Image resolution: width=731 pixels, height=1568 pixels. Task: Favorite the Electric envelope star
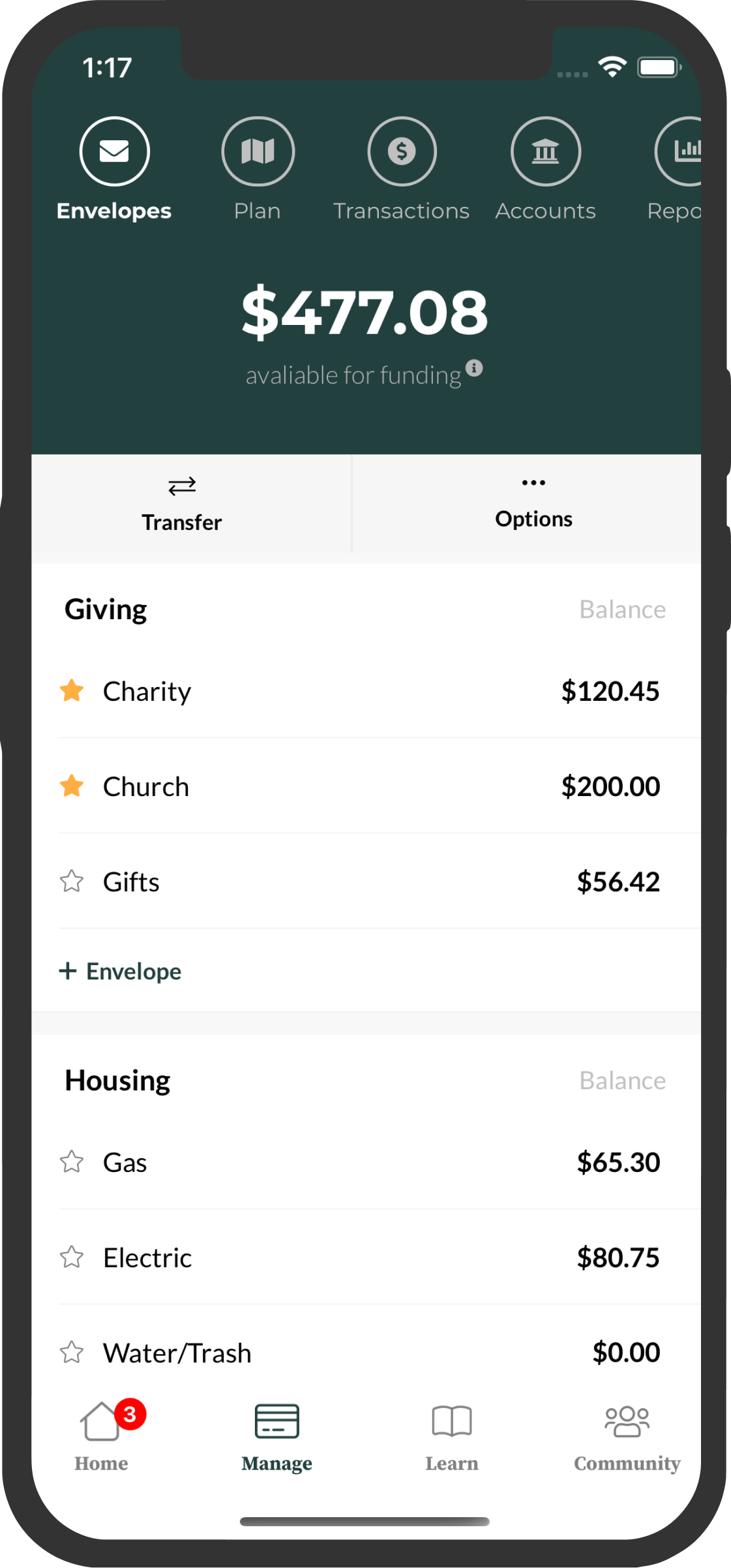pyautogui.click(x=72, y=1257)
